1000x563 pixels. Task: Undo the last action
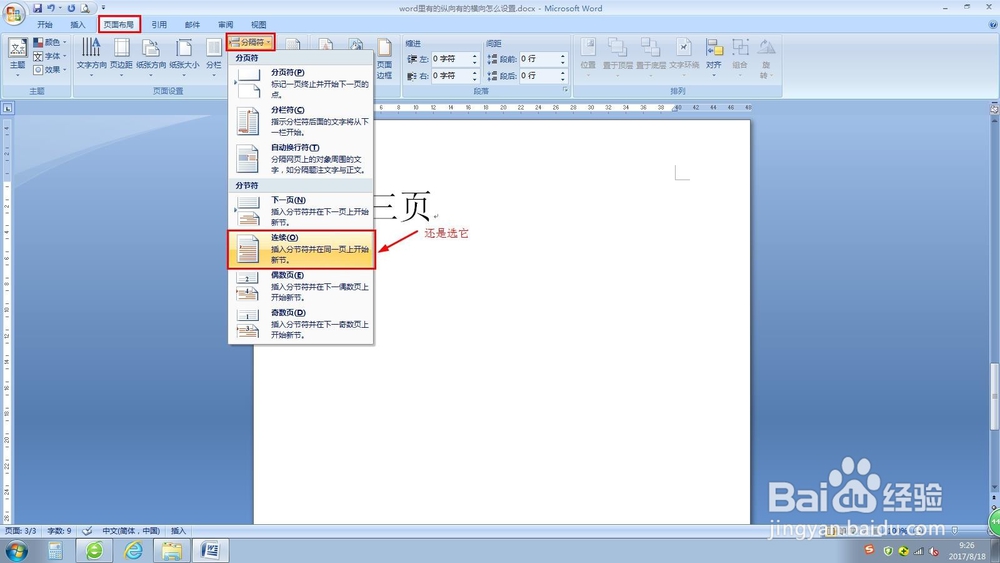pyautogui.click(x=51, y=8)
